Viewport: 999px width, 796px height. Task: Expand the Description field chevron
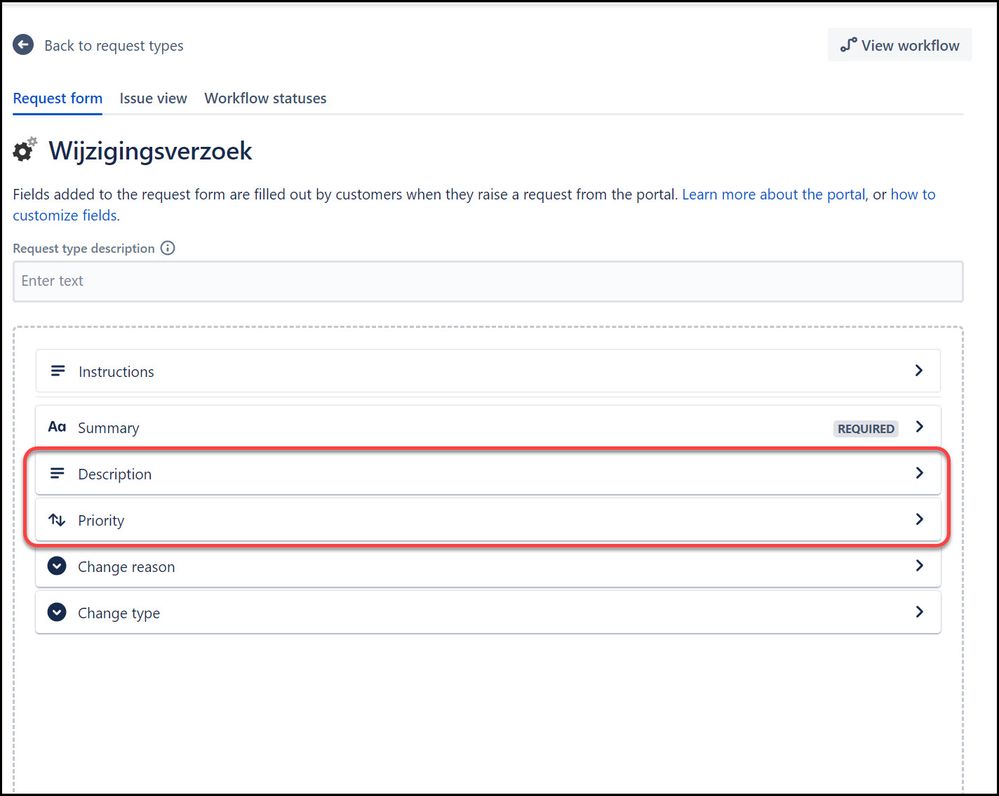(x=919, y=473)
